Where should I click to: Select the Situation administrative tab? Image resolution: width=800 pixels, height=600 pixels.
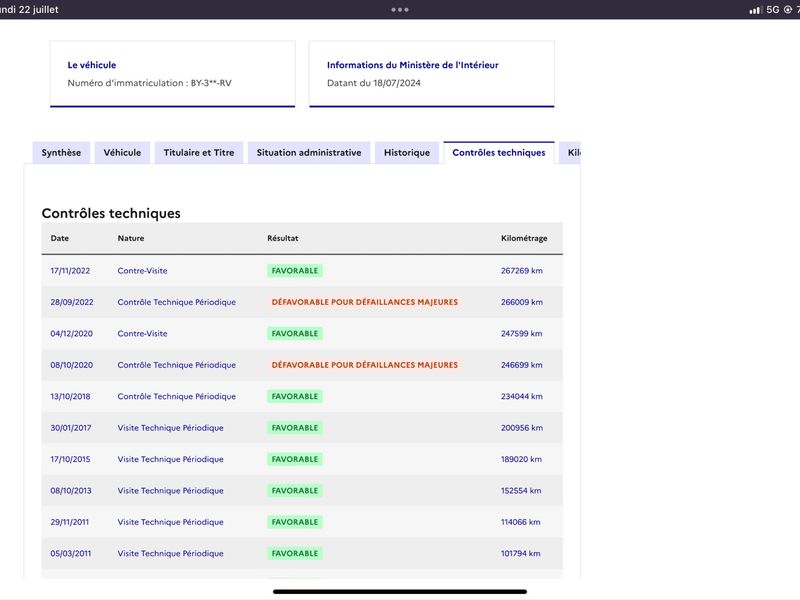pos(309,153)
